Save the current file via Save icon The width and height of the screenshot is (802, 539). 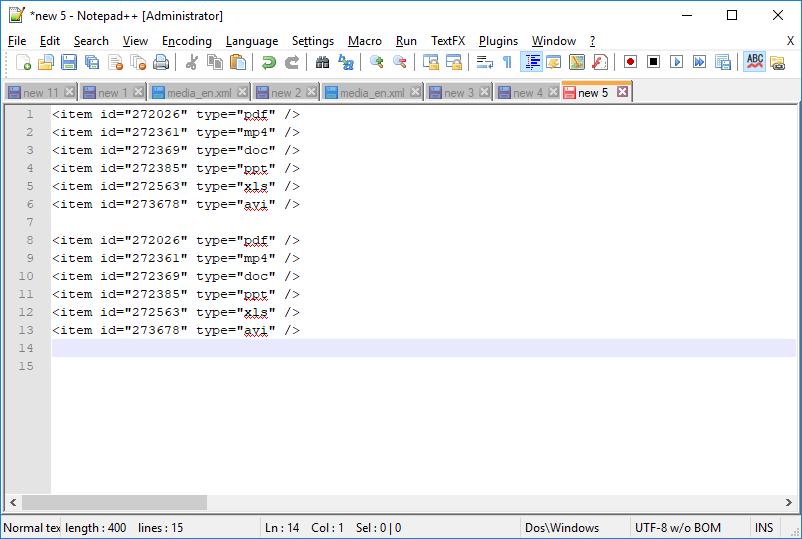[69, 62]
